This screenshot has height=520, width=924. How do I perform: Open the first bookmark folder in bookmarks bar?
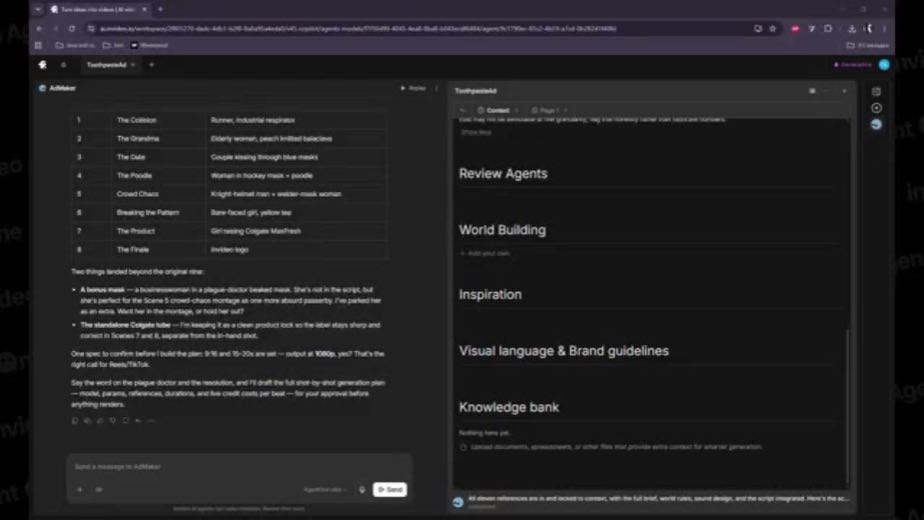75,45
